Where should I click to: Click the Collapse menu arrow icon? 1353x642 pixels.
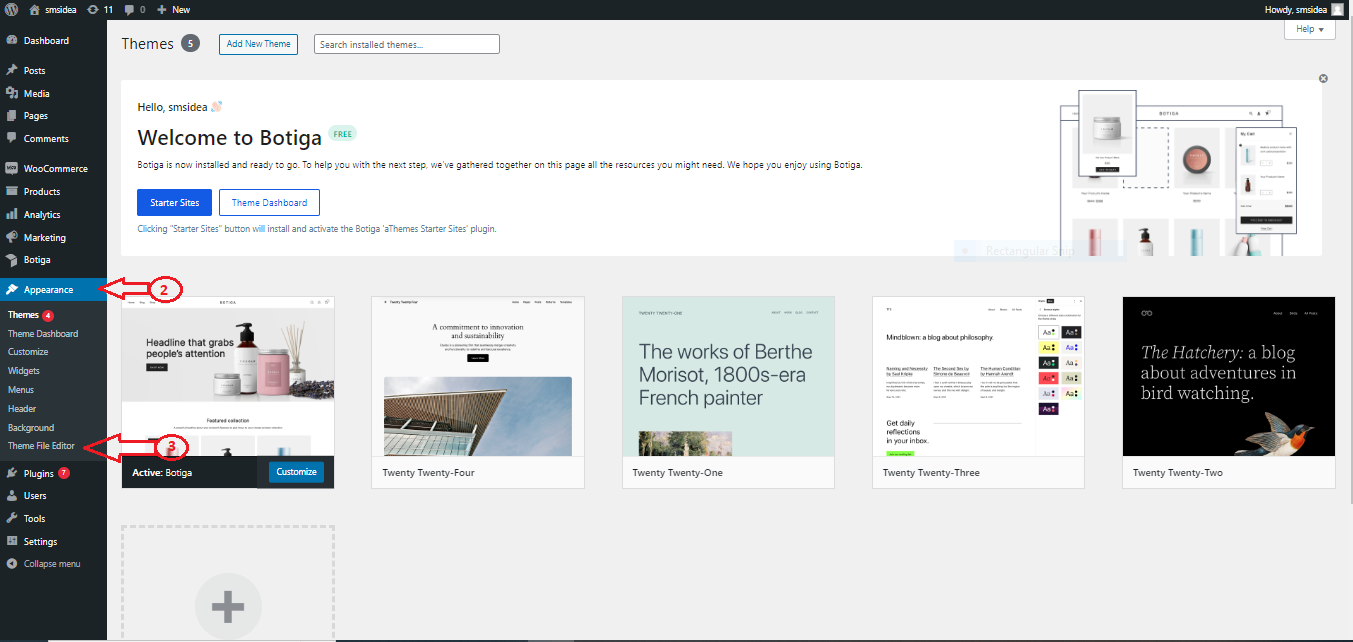point(11,564)
